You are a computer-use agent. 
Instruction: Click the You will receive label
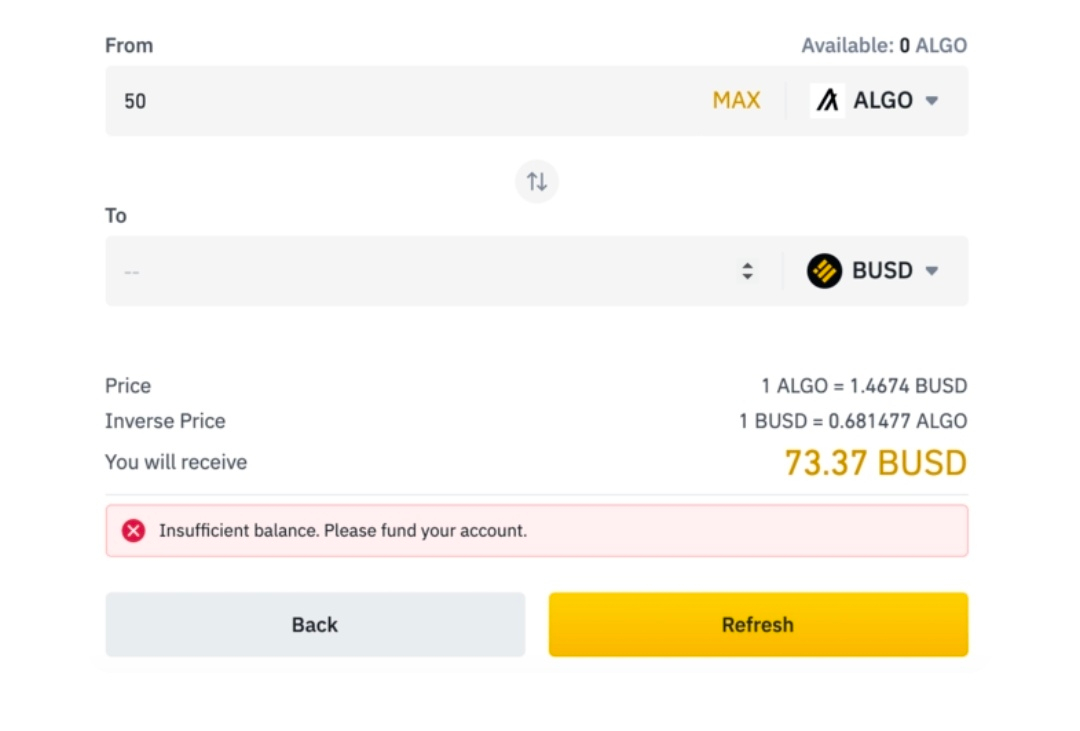[x=176, y=462]
